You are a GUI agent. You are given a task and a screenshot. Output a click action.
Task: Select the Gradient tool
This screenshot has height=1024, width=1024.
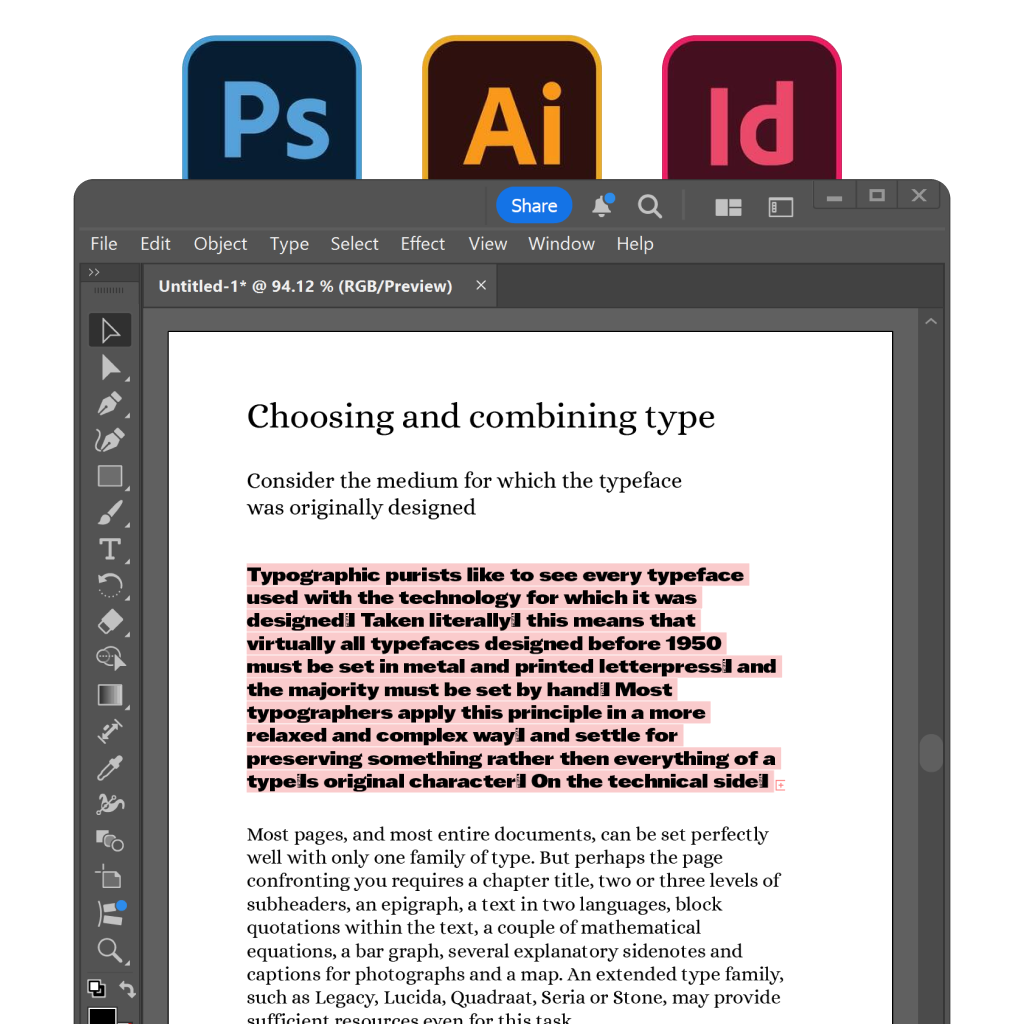[x=110, y=695]
